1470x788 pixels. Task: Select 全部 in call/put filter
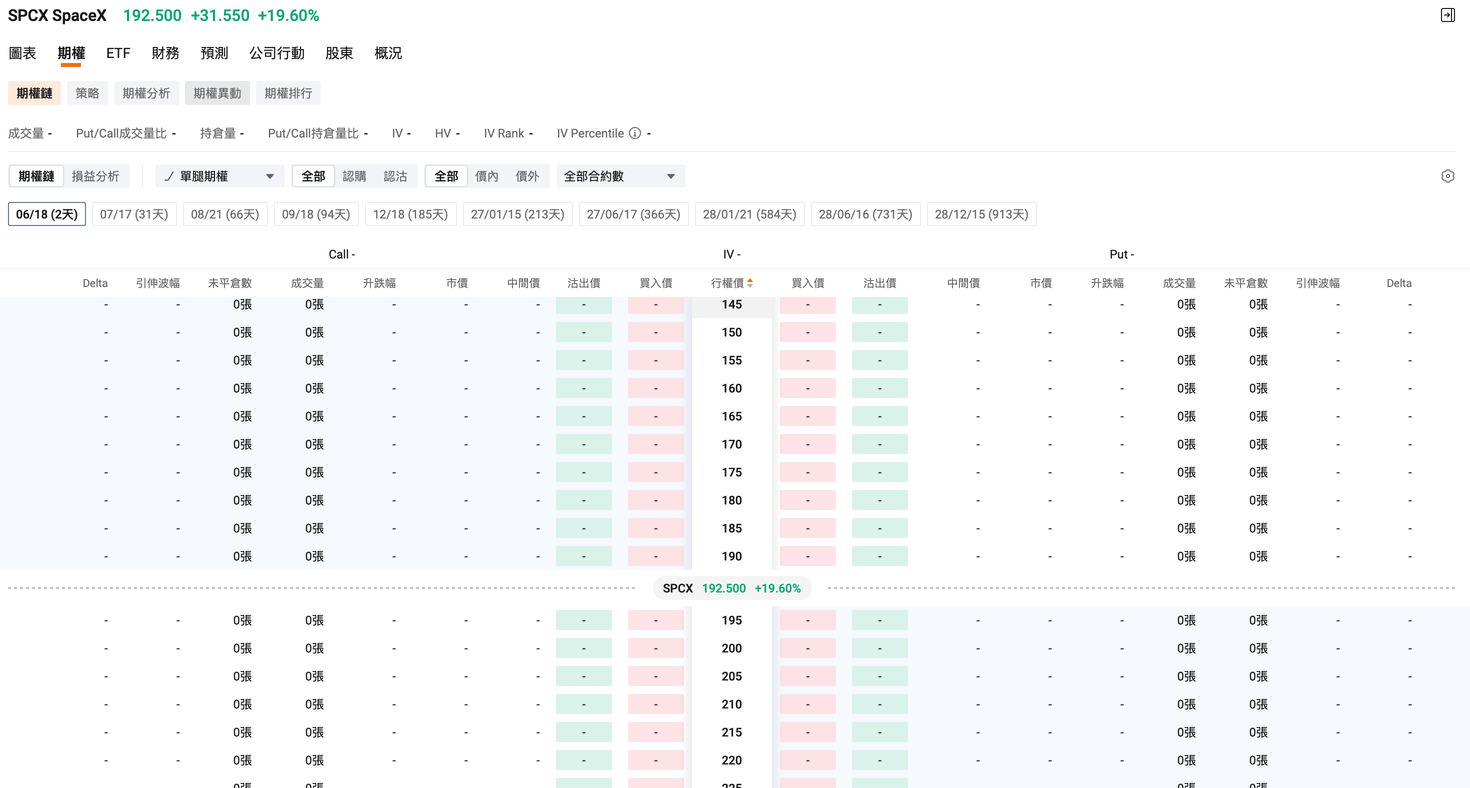click(313, 176)
